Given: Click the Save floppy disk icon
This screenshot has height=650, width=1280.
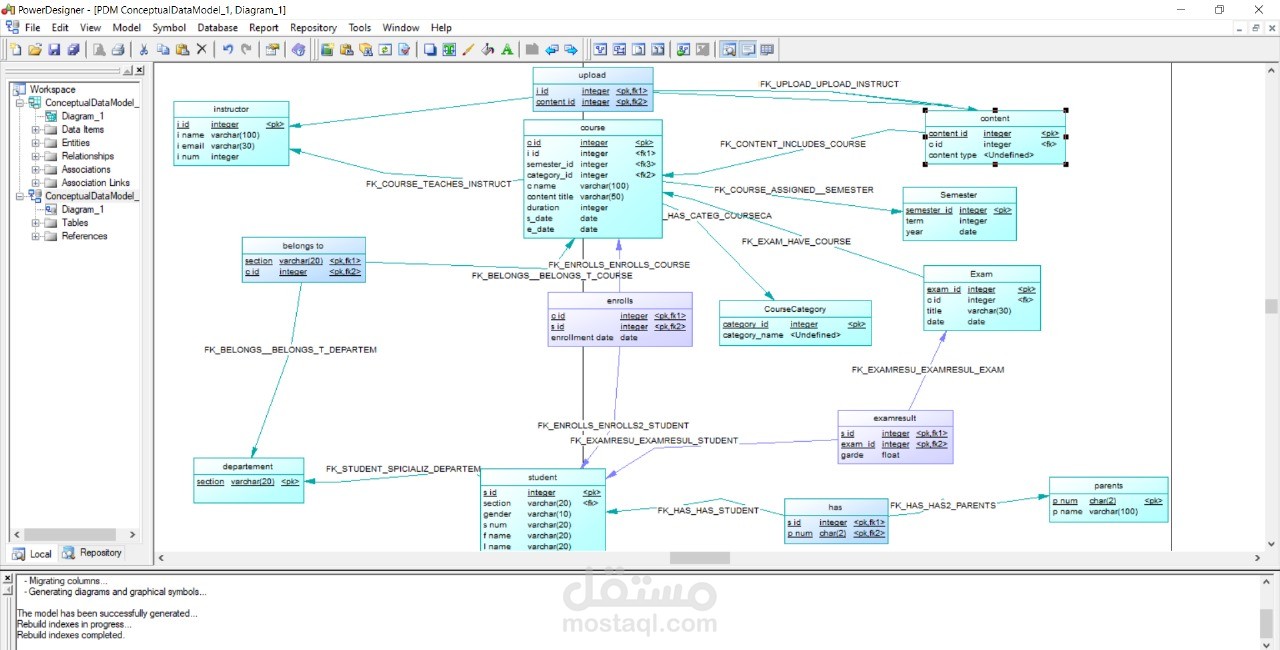Looking at the screenshot, I should coord(54,49).
